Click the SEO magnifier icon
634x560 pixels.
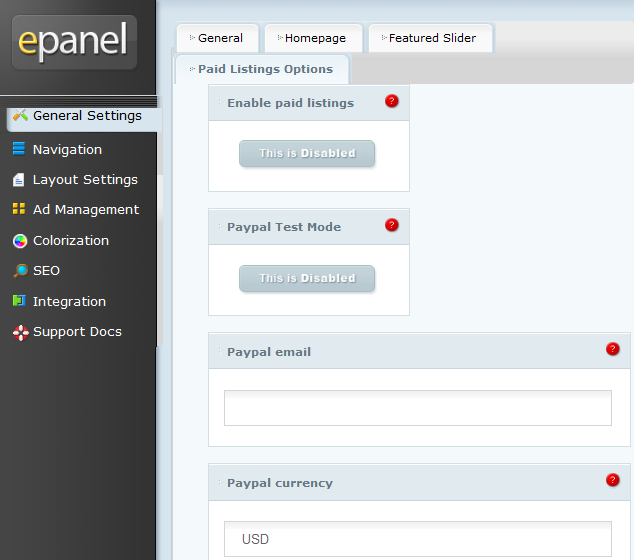20,271
